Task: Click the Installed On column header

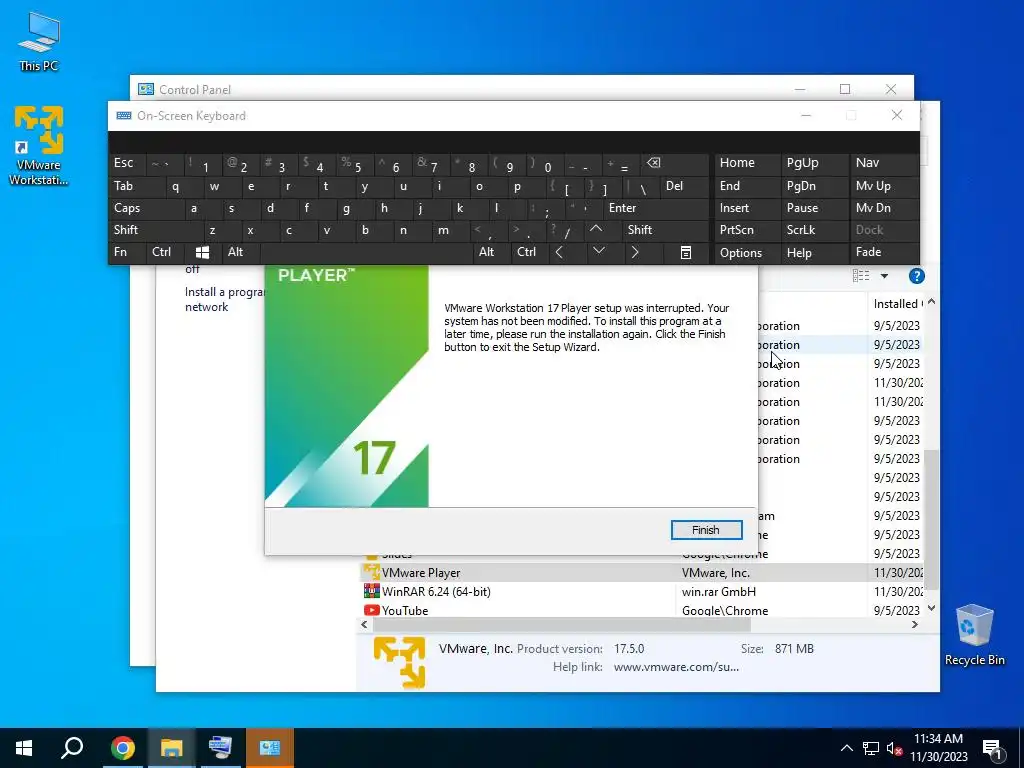Action: point(896,304)
